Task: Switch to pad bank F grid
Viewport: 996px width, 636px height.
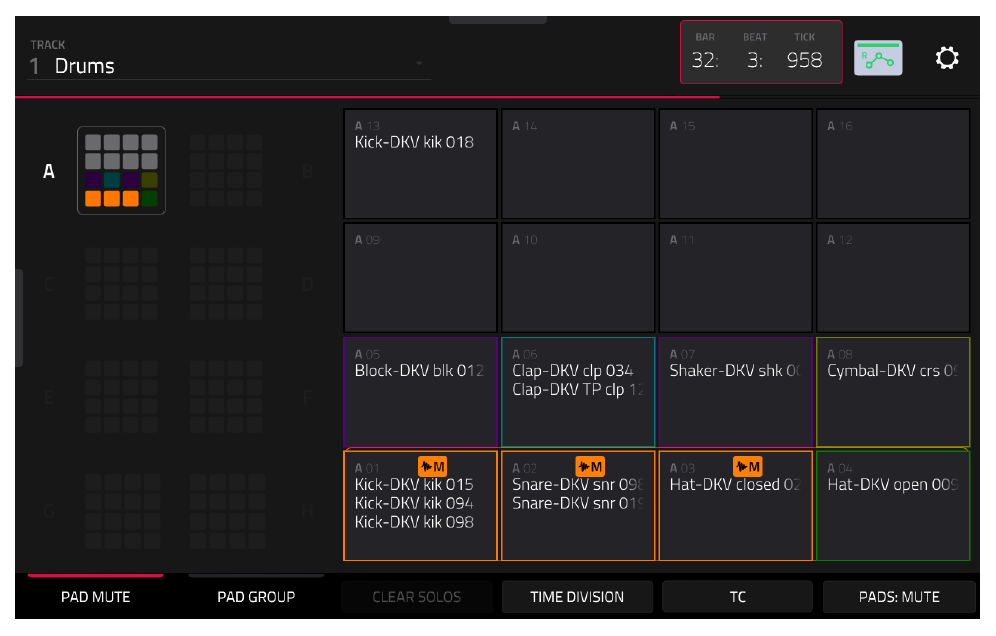Action: (225, 396)
